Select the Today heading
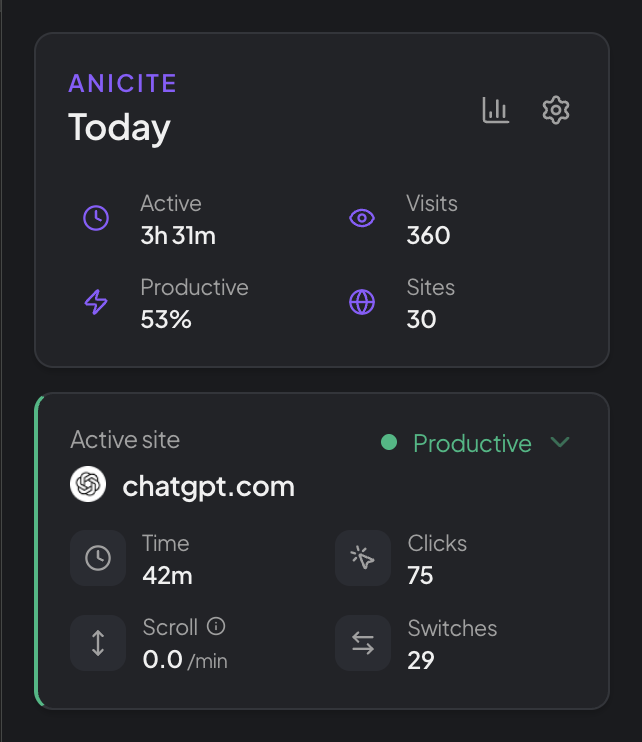Image resolution: width=642 pixels, height=742 pixels. [119, 127]
